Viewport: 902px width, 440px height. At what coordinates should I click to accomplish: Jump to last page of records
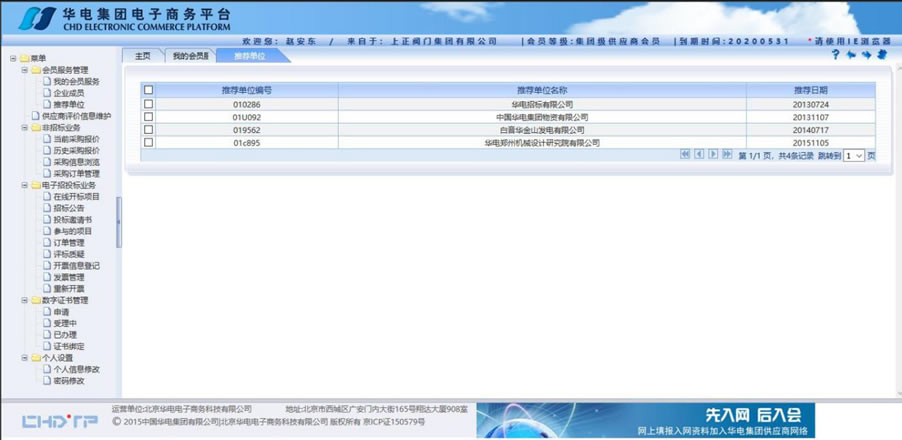727,154
